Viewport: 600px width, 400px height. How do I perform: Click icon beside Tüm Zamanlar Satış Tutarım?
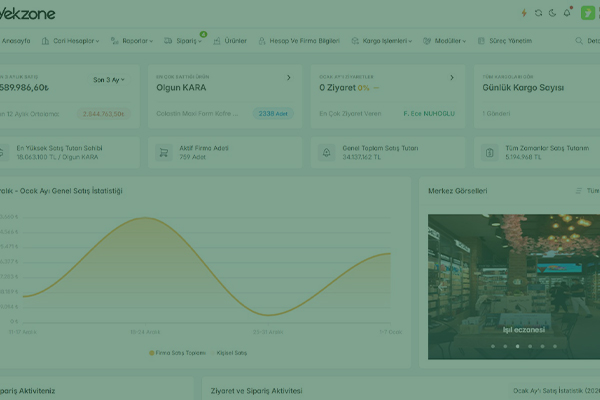pos(489,153)
